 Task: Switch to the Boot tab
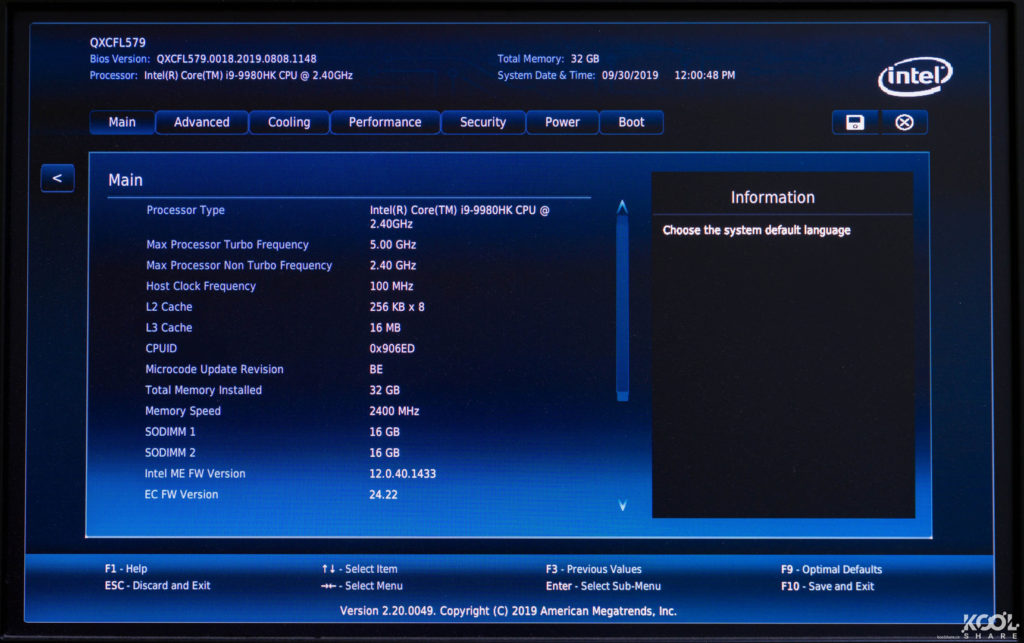coord(632,122)
